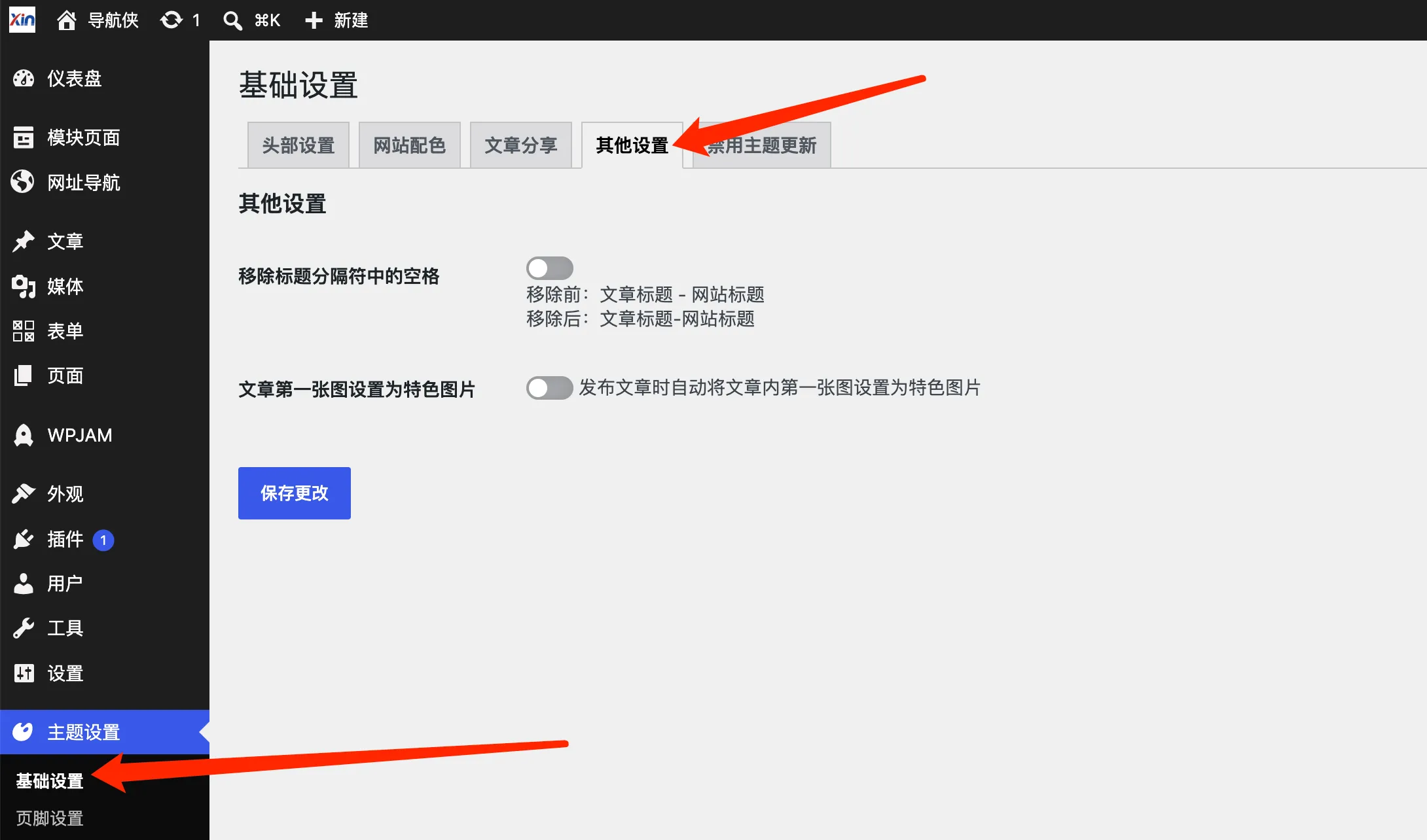
Task: Toggle 移除标题分隔符中的空格 switch
Action: click(550, 268)
